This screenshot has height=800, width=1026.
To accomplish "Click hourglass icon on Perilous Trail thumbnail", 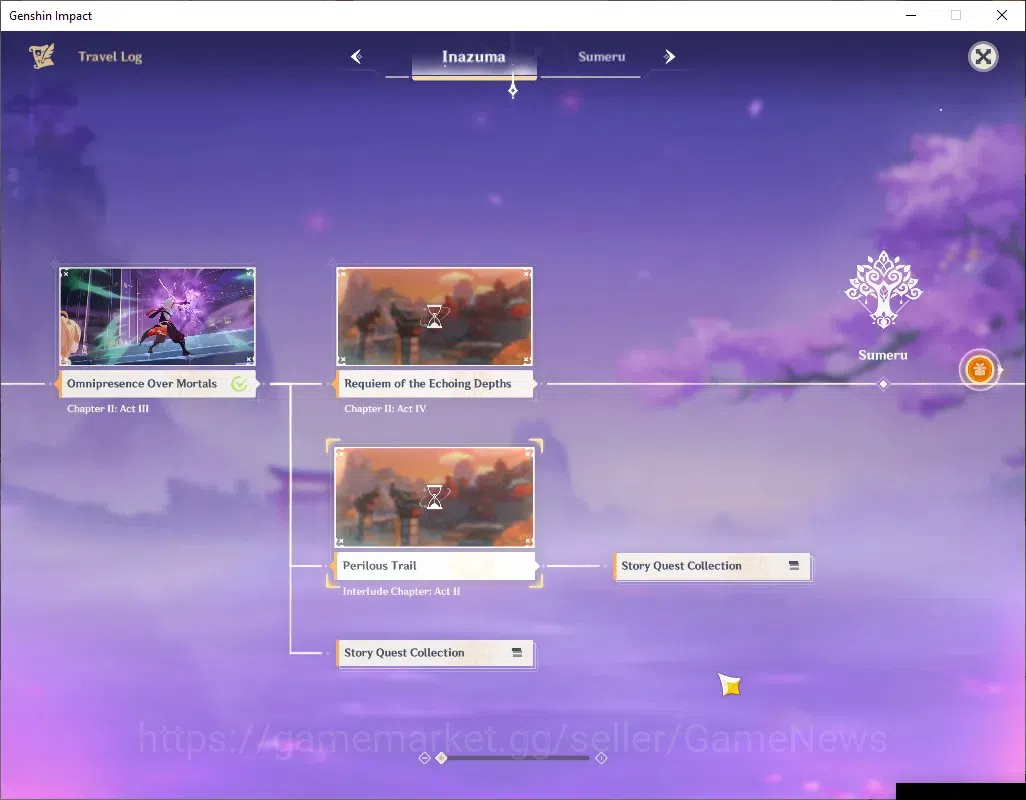I will click(434, 497).
